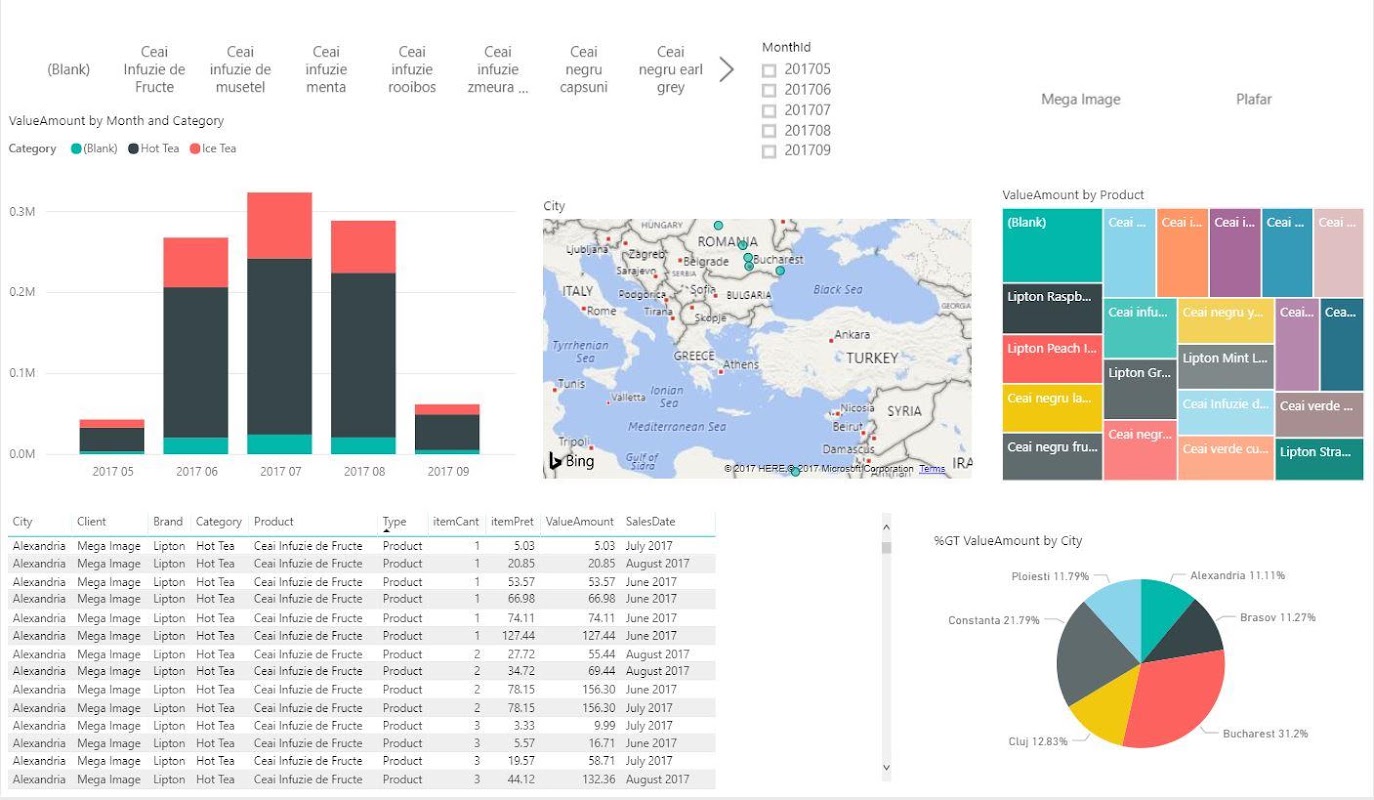1374x800 pixels.
Task: Click the next arrow in the product slicer
Action: 727,69
